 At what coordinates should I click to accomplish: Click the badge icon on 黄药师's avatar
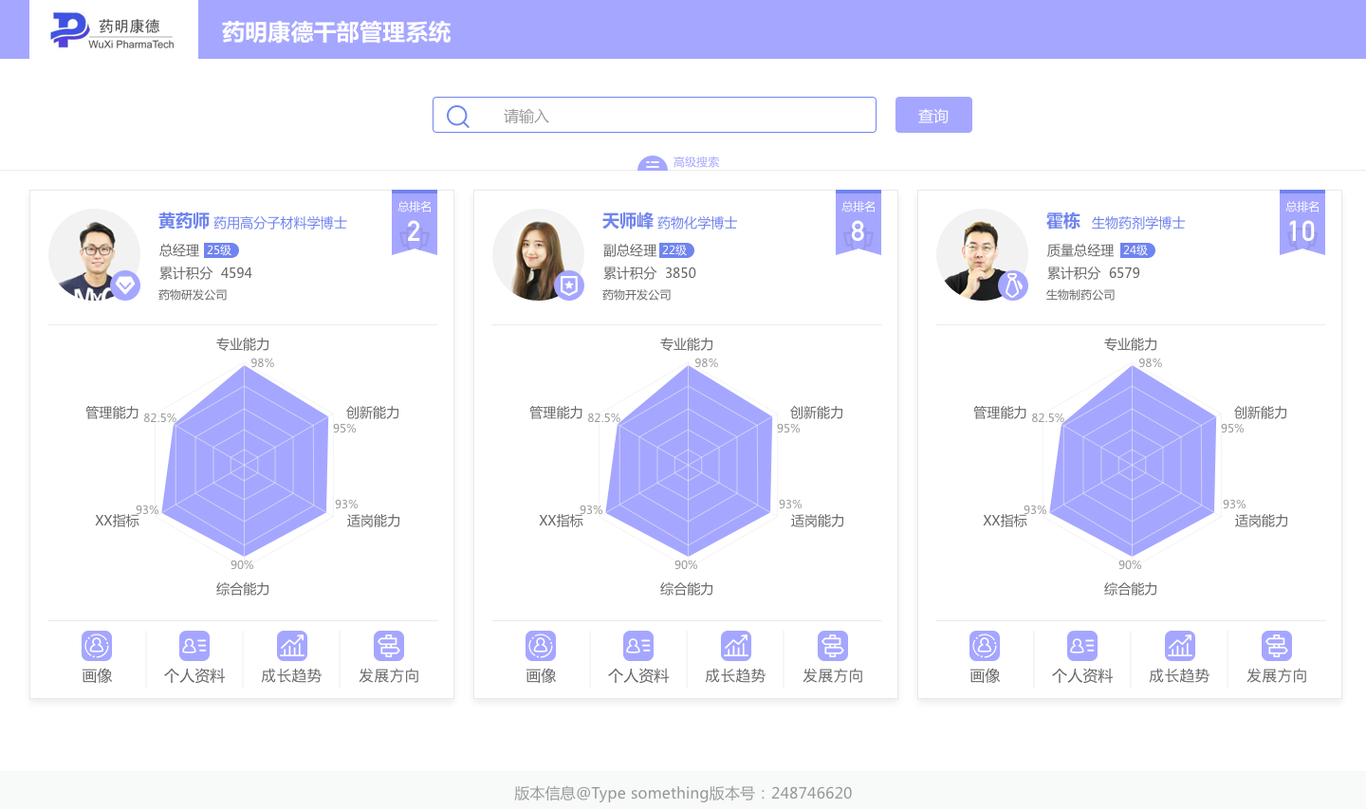tap(125, 285)
